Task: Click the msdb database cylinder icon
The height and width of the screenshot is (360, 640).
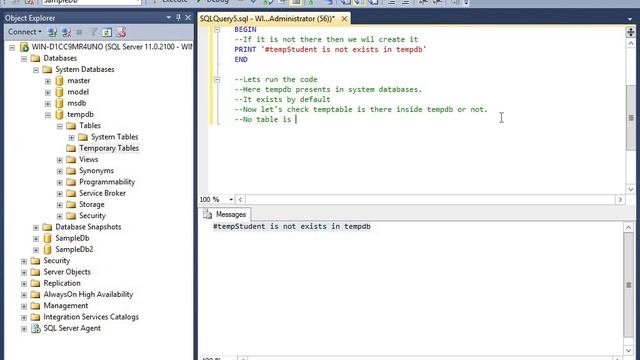Action: coord(60,103)
